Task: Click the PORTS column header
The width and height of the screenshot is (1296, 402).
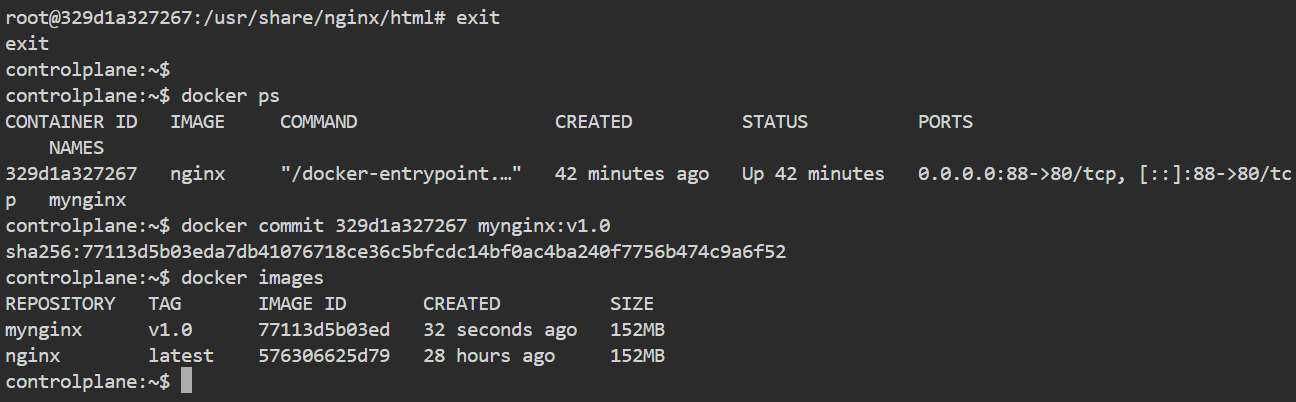Action: pos(945,122)
